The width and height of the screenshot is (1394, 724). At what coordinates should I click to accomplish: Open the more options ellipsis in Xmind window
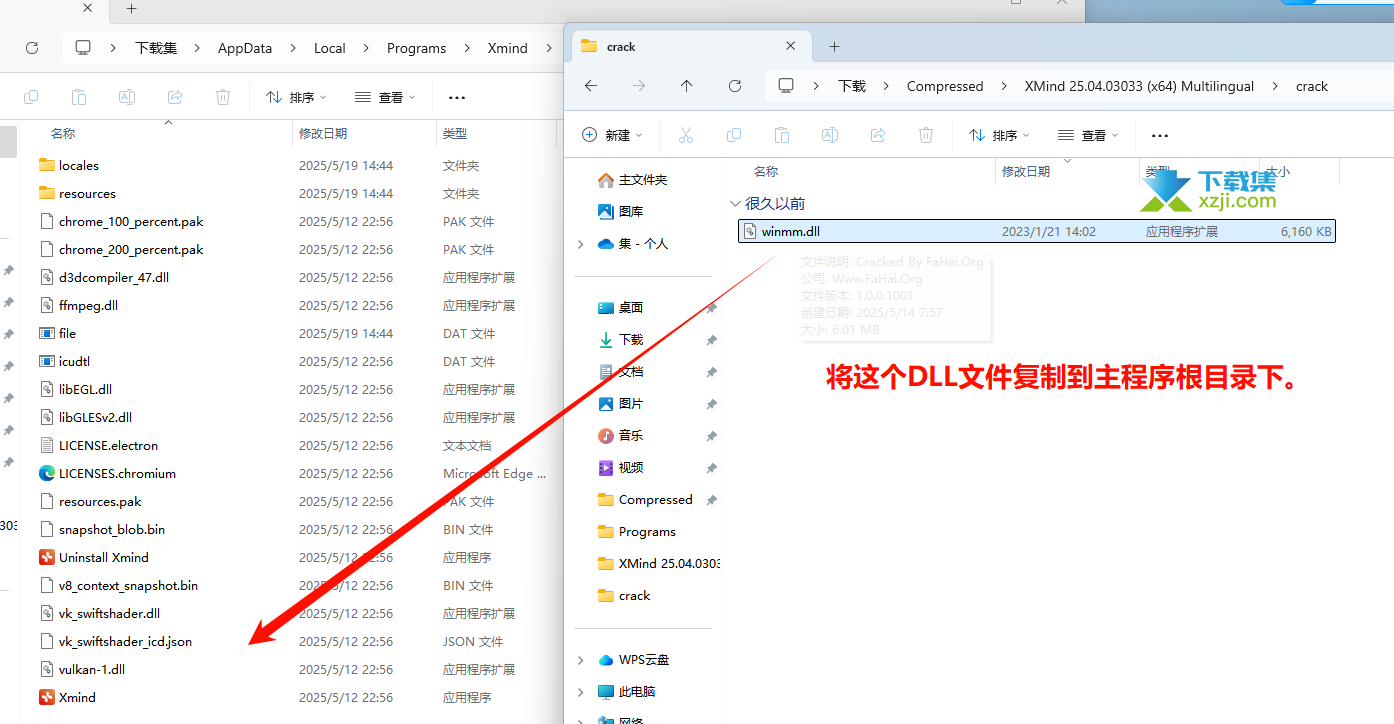[457, 97]
